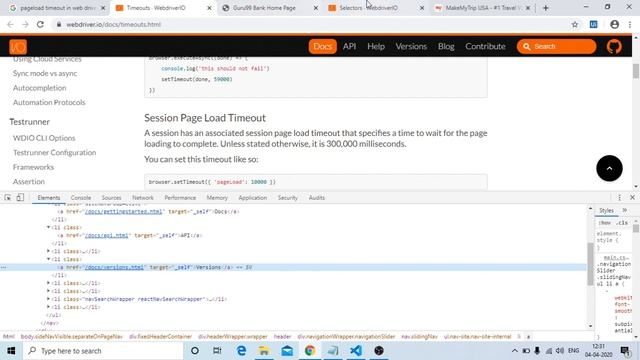Viewport: 640px width, 360px height.
Task: Click the site lock icon in address bar
Action: pos(59,24)
